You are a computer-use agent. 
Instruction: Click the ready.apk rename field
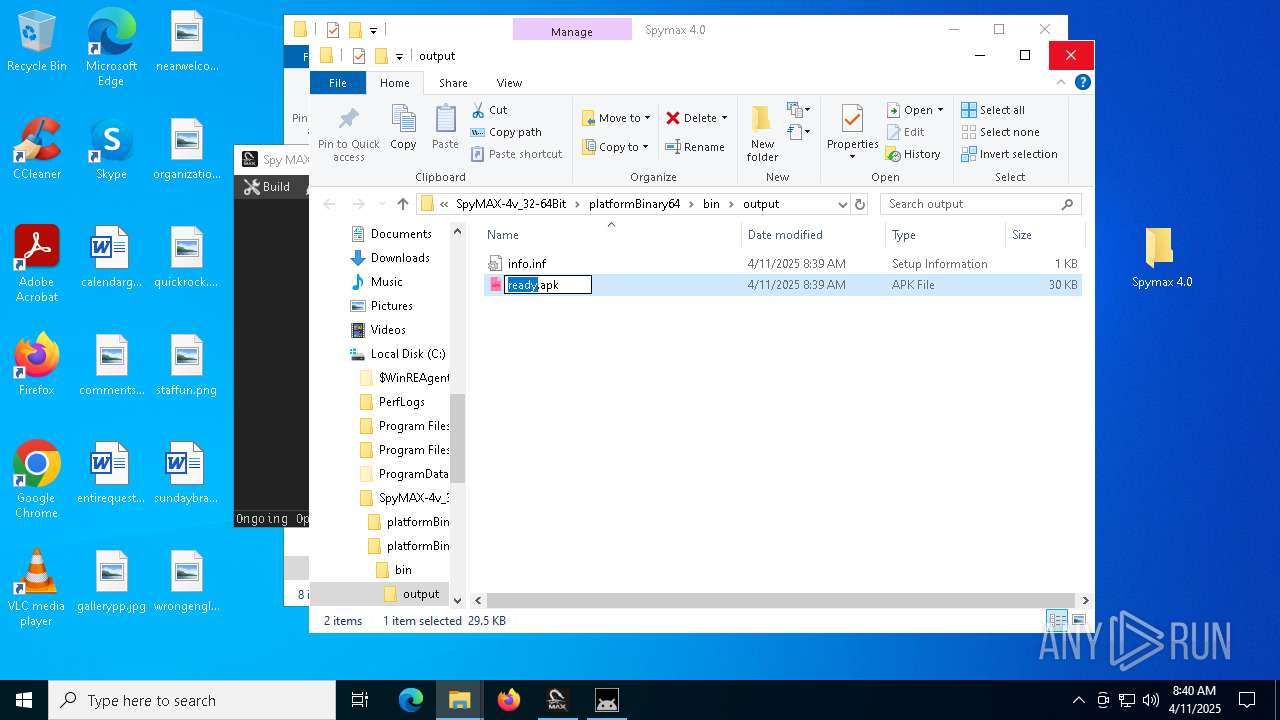tap(548, 285)
